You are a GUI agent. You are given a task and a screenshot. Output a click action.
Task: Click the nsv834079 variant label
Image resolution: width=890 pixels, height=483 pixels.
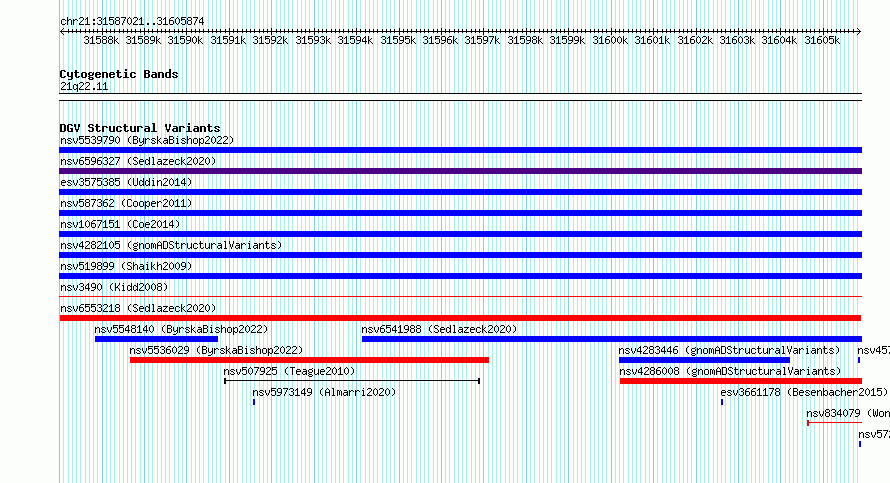pos(848,413)
